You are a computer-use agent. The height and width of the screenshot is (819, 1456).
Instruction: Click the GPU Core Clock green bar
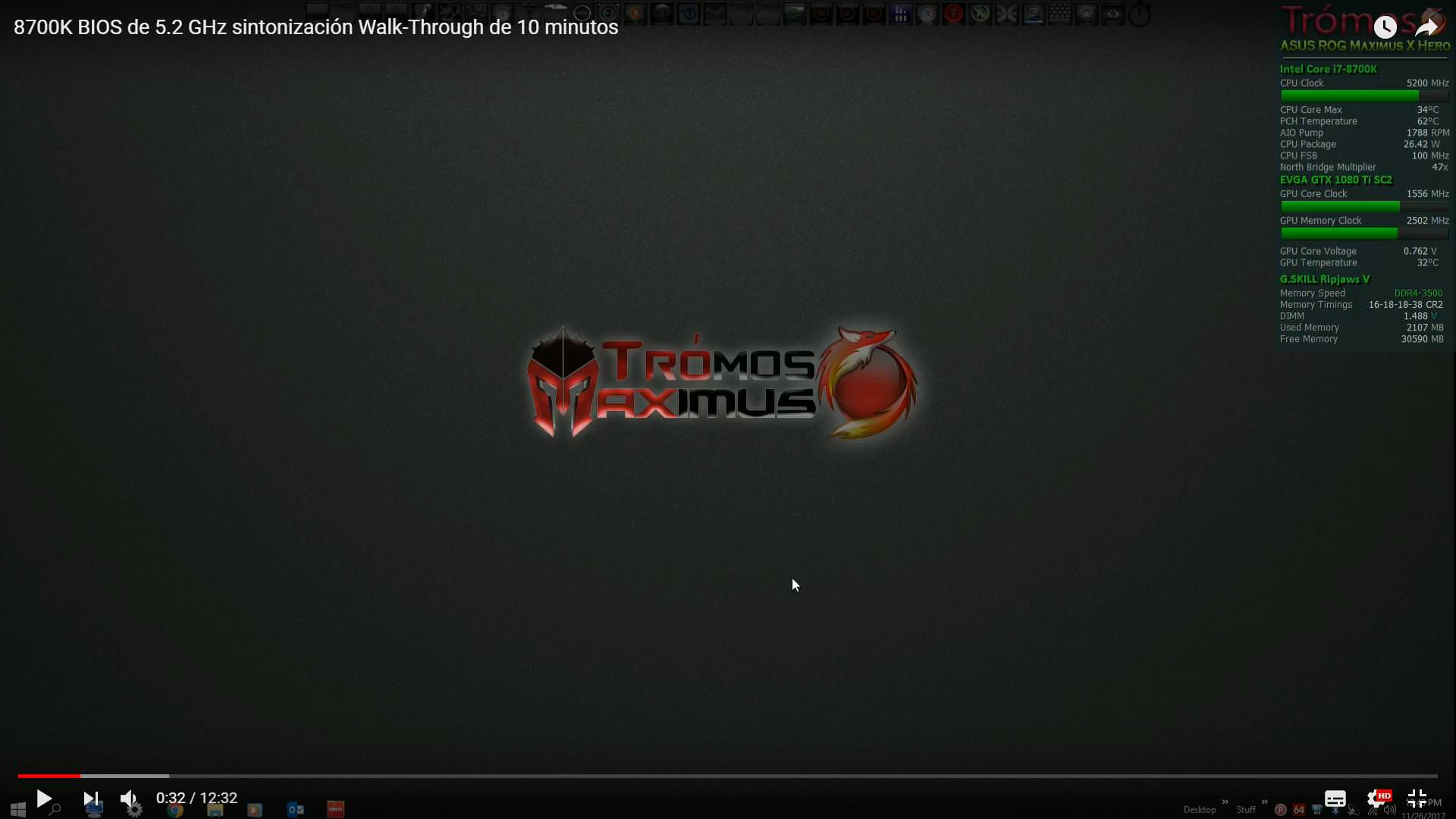click(1340, 206)
